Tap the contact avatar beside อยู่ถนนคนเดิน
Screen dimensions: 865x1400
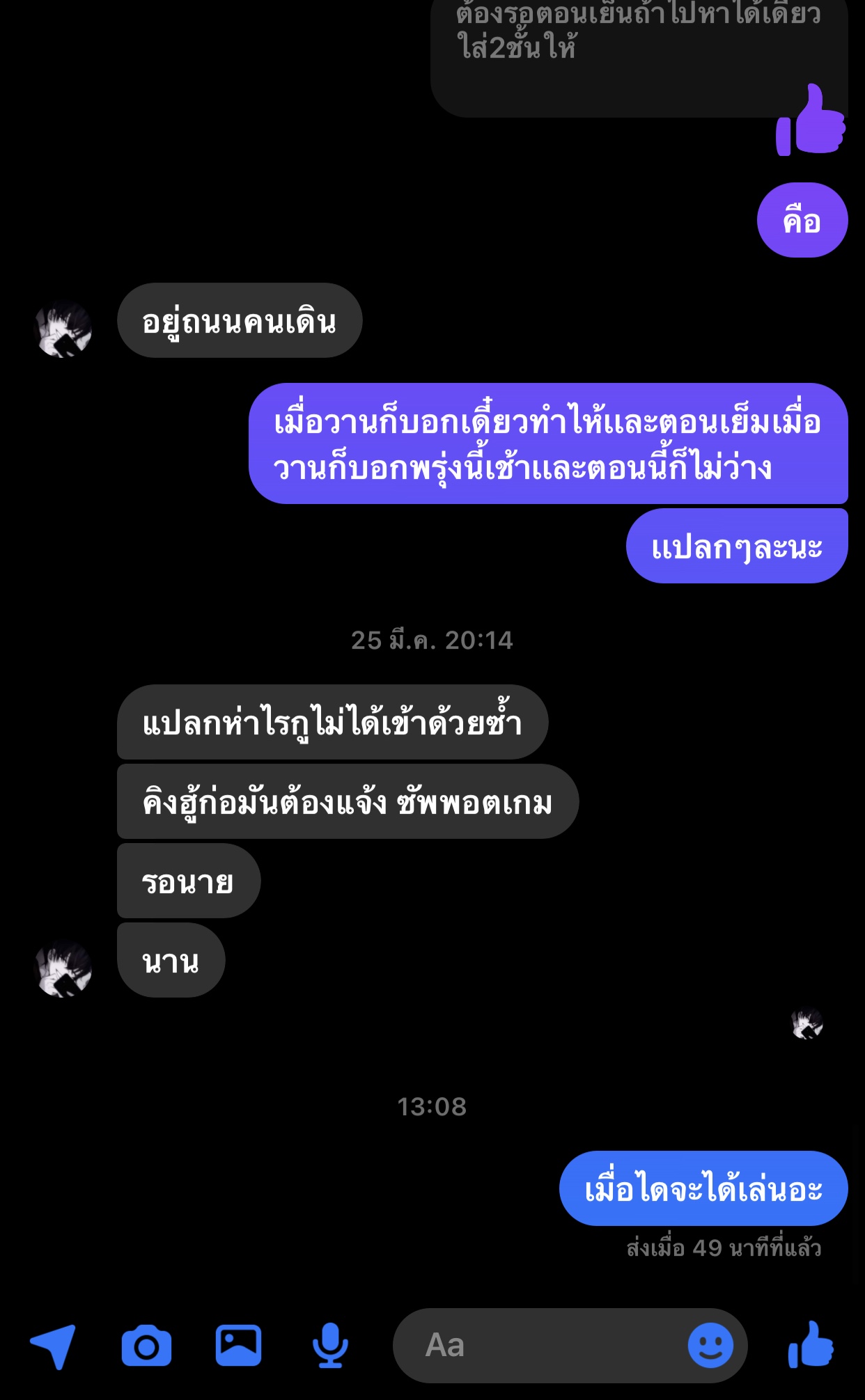click(x=63, y=329)
